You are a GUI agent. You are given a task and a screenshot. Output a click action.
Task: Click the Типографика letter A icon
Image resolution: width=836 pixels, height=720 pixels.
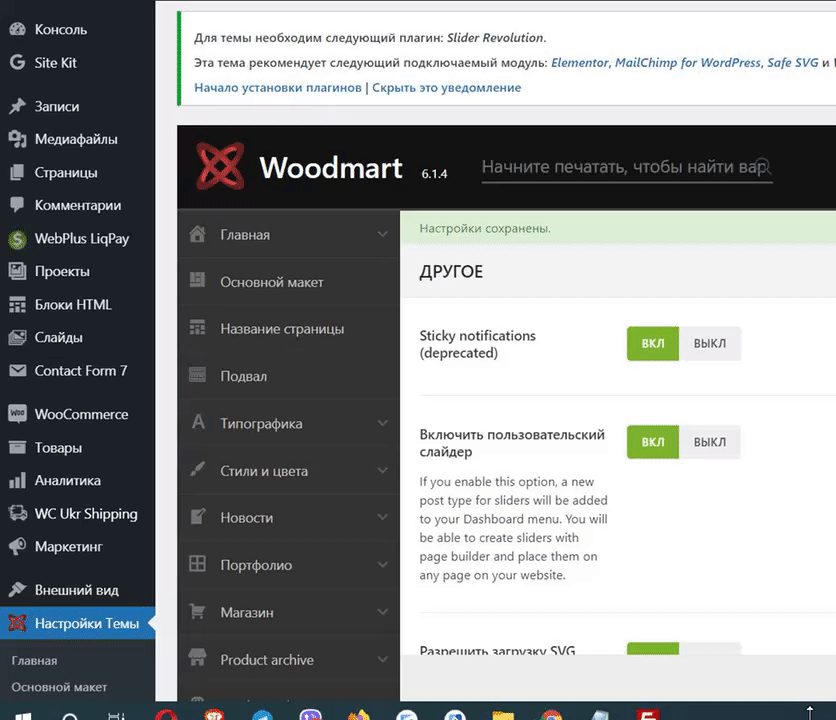click(x=198, y=422)
